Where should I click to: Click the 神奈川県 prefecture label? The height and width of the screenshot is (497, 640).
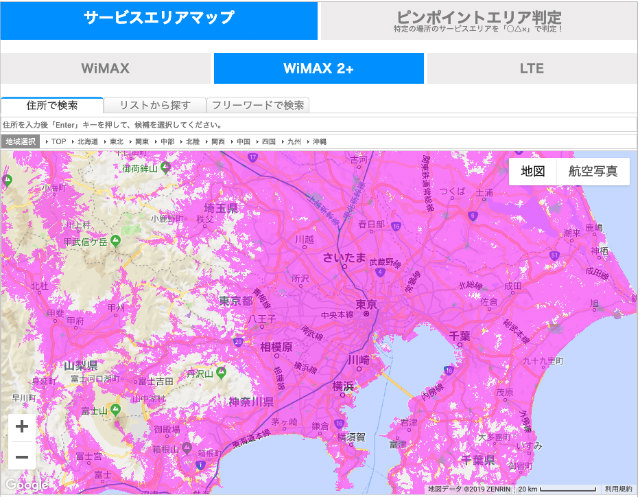coord(251,402)
